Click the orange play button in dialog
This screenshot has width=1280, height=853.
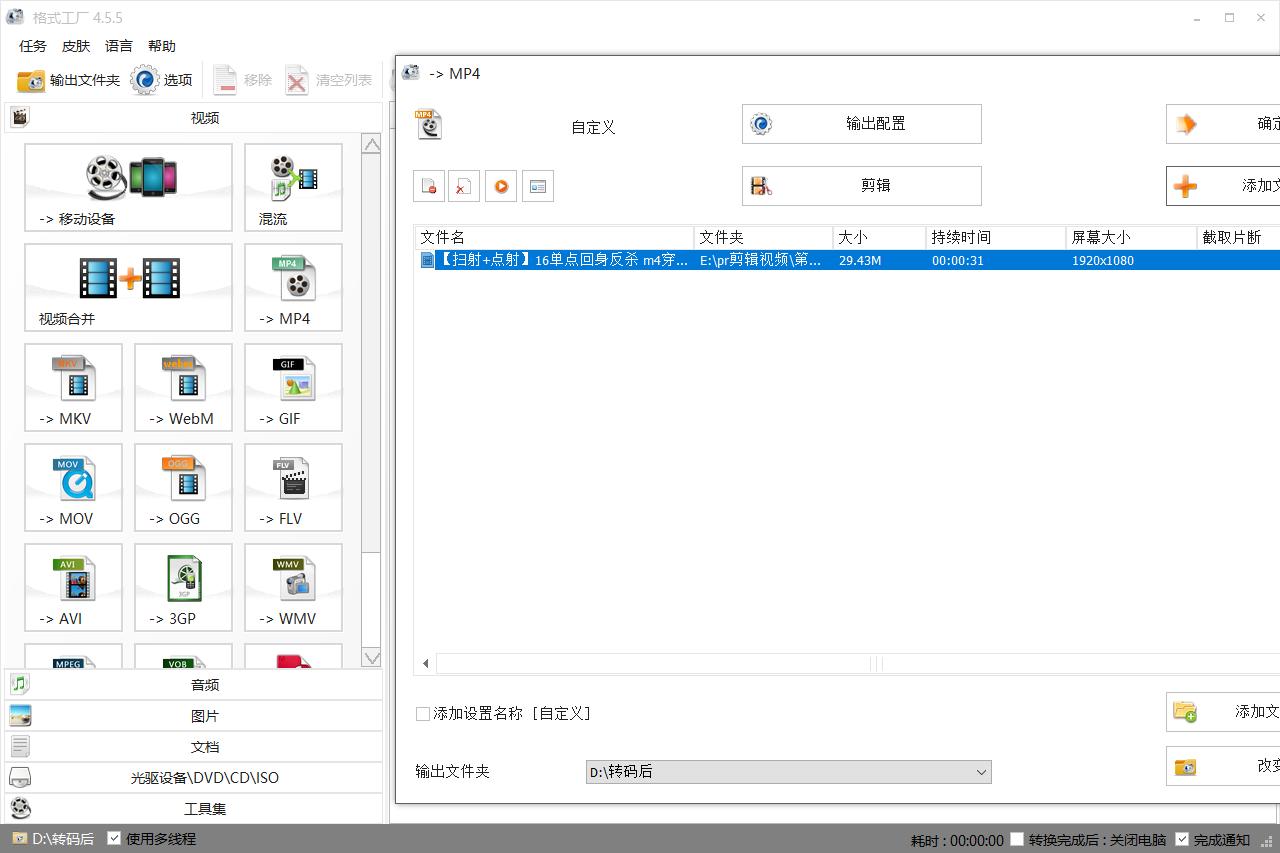(x=501, y=186)
